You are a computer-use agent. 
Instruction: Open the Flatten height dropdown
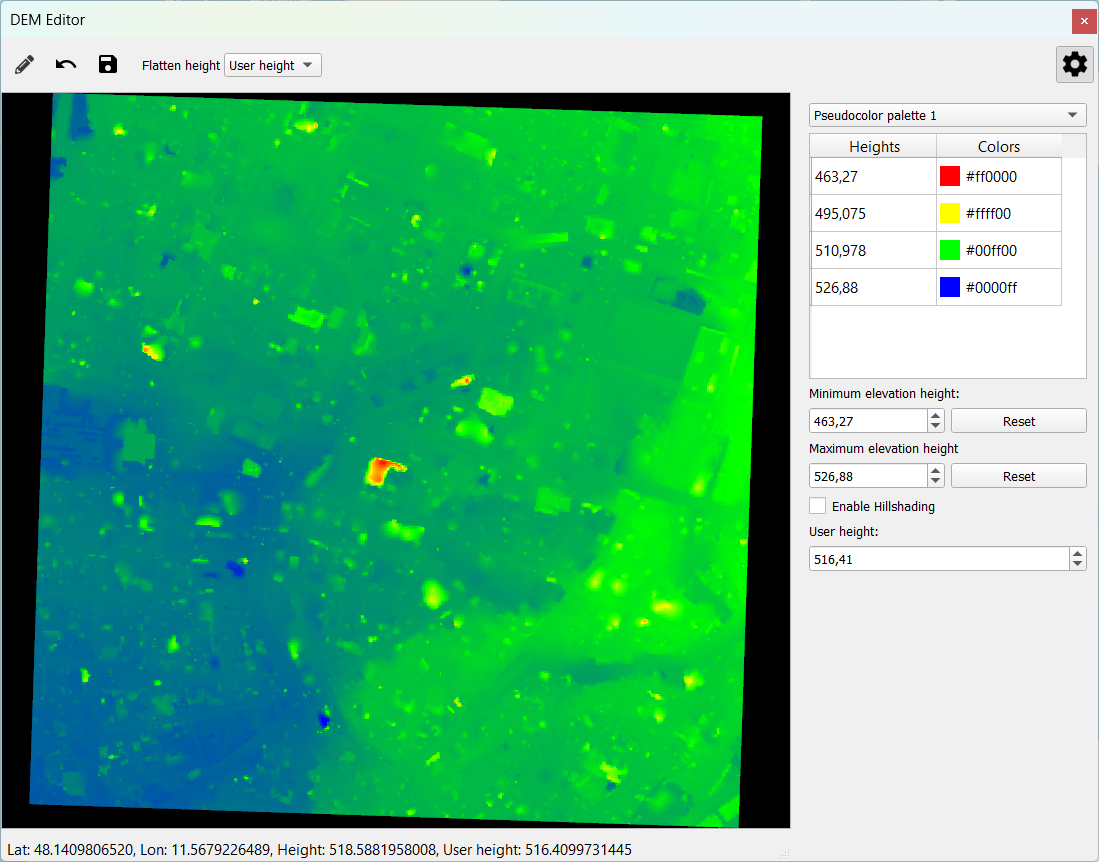pos(273,66)
